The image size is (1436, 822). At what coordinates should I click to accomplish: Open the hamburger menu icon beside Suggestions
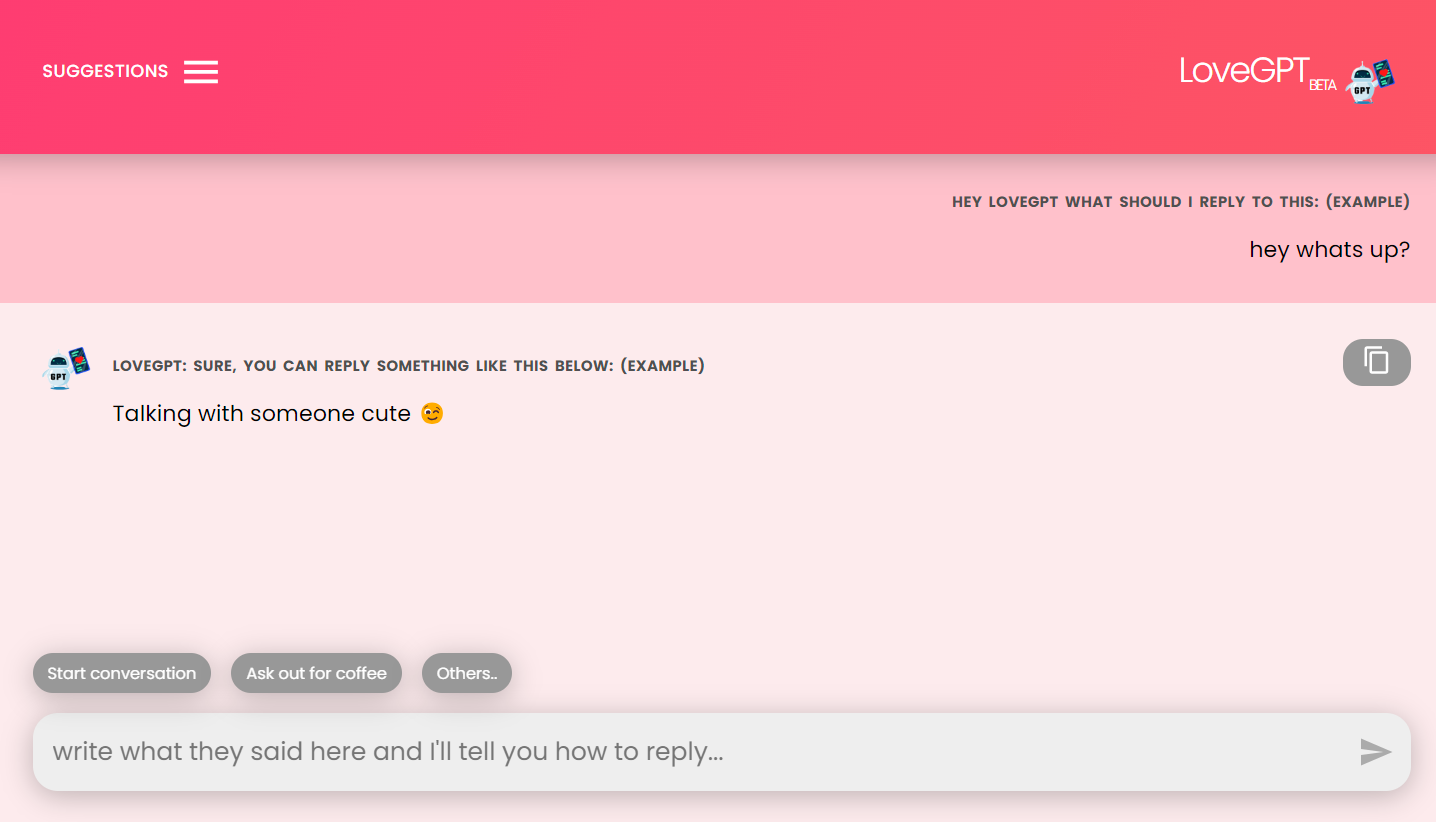(201, 72)
